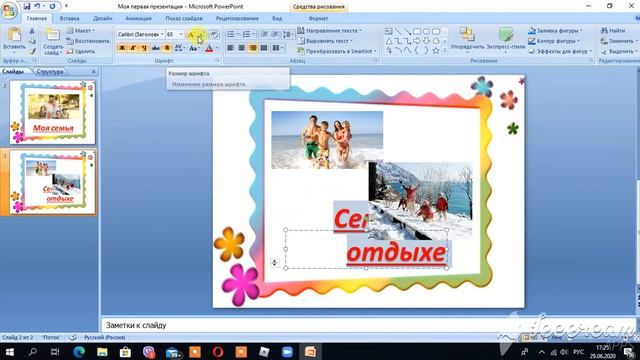
Task: Click the Заменить button
Action: (x=618, y=41)
